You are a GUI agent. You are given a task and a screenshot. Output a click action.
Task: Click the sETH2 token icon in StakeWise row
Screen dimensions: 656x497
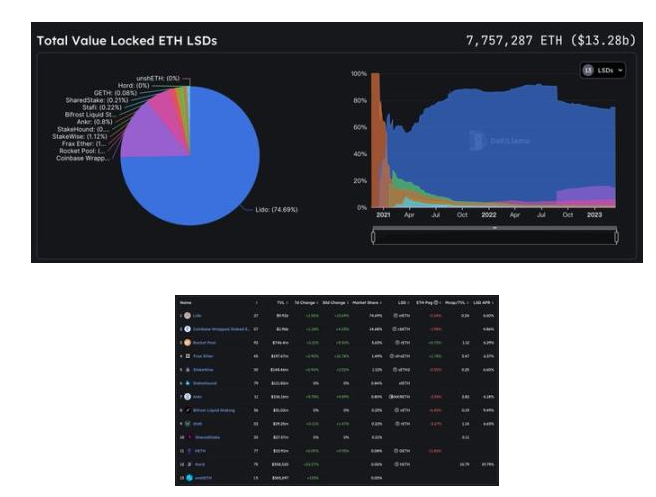coord(395,370)
